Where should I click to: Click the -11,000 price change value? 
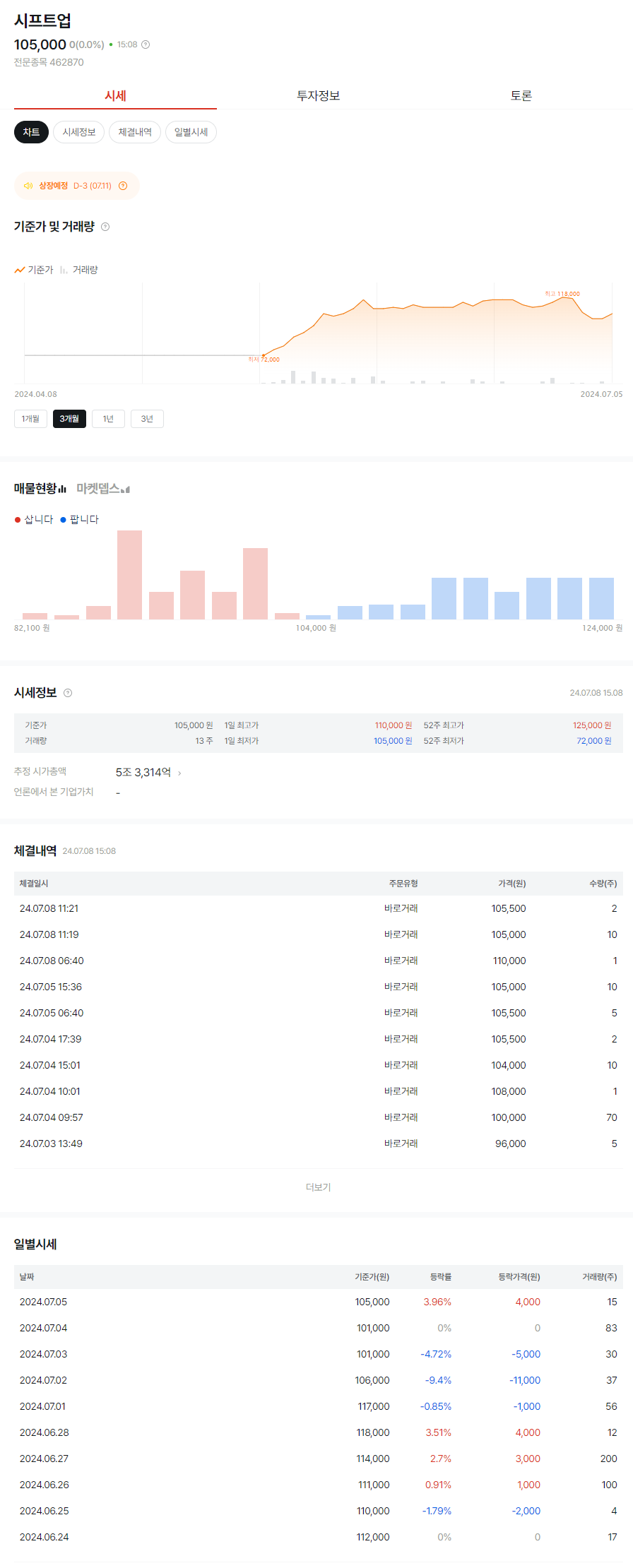click(525, 1380)
